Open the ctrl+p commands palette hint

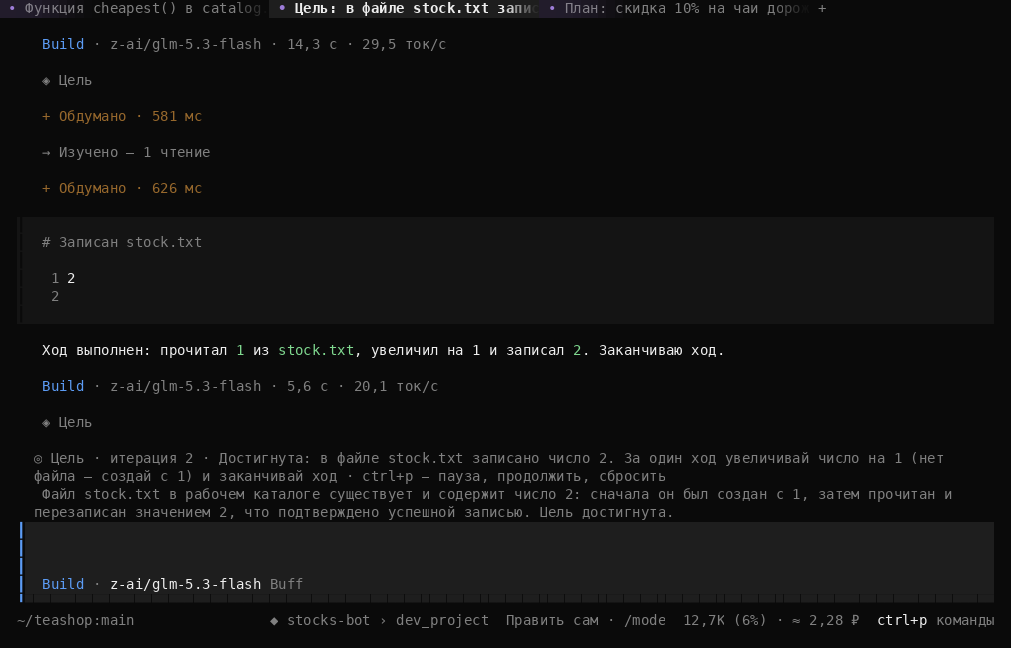(936, 620)
